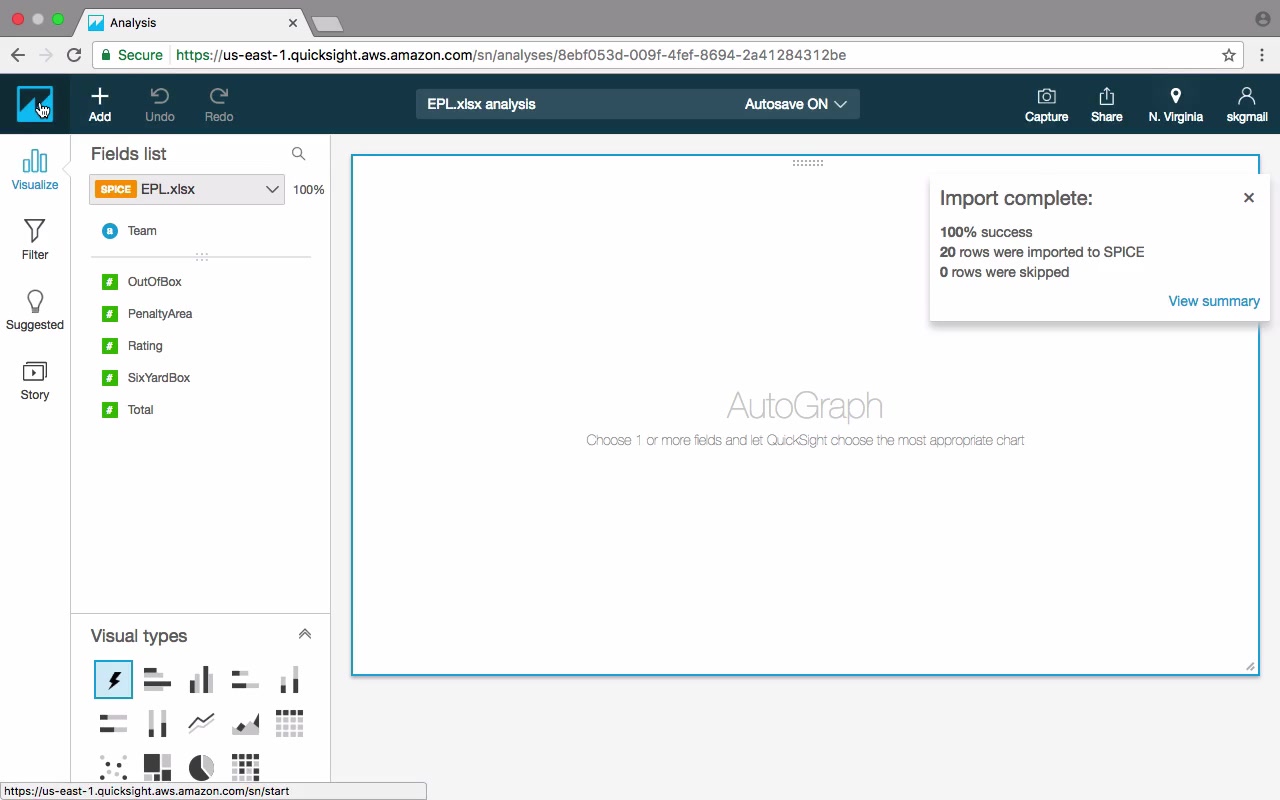Bookmark this page with the star icon
Viewport: 1280px width, 800px height.
point(1229,55)
